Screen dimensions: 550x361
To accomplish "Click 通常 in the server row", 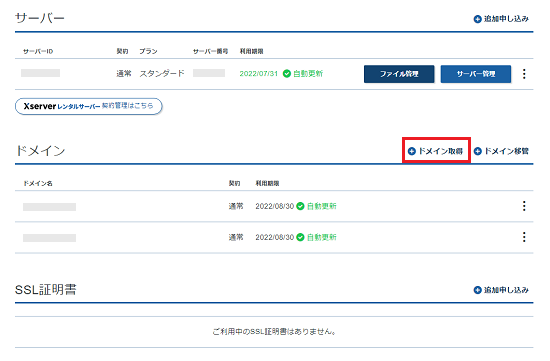I will coord(124,74).
